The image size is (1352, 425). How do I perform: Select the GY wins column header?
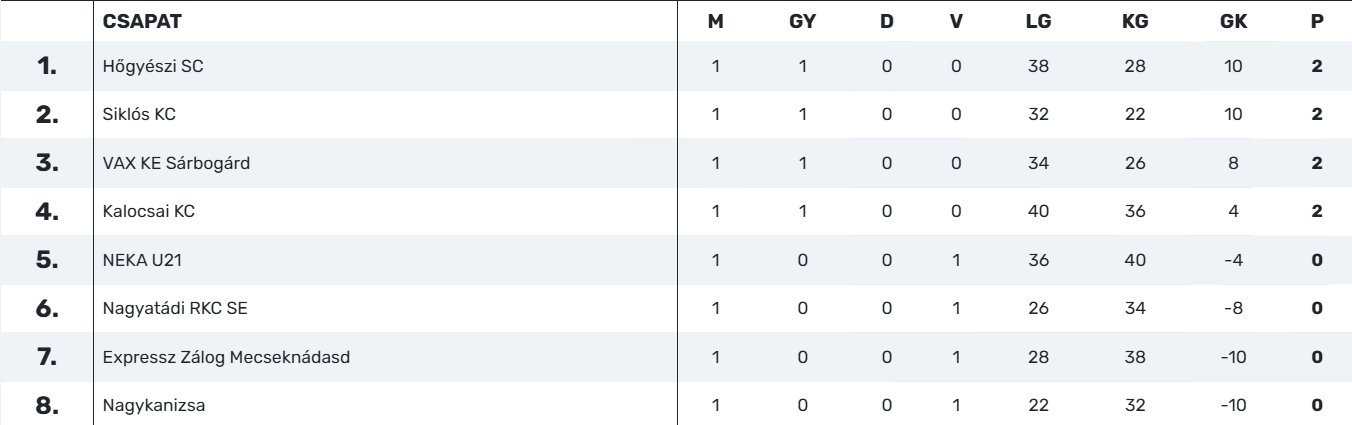click(801, 20)
